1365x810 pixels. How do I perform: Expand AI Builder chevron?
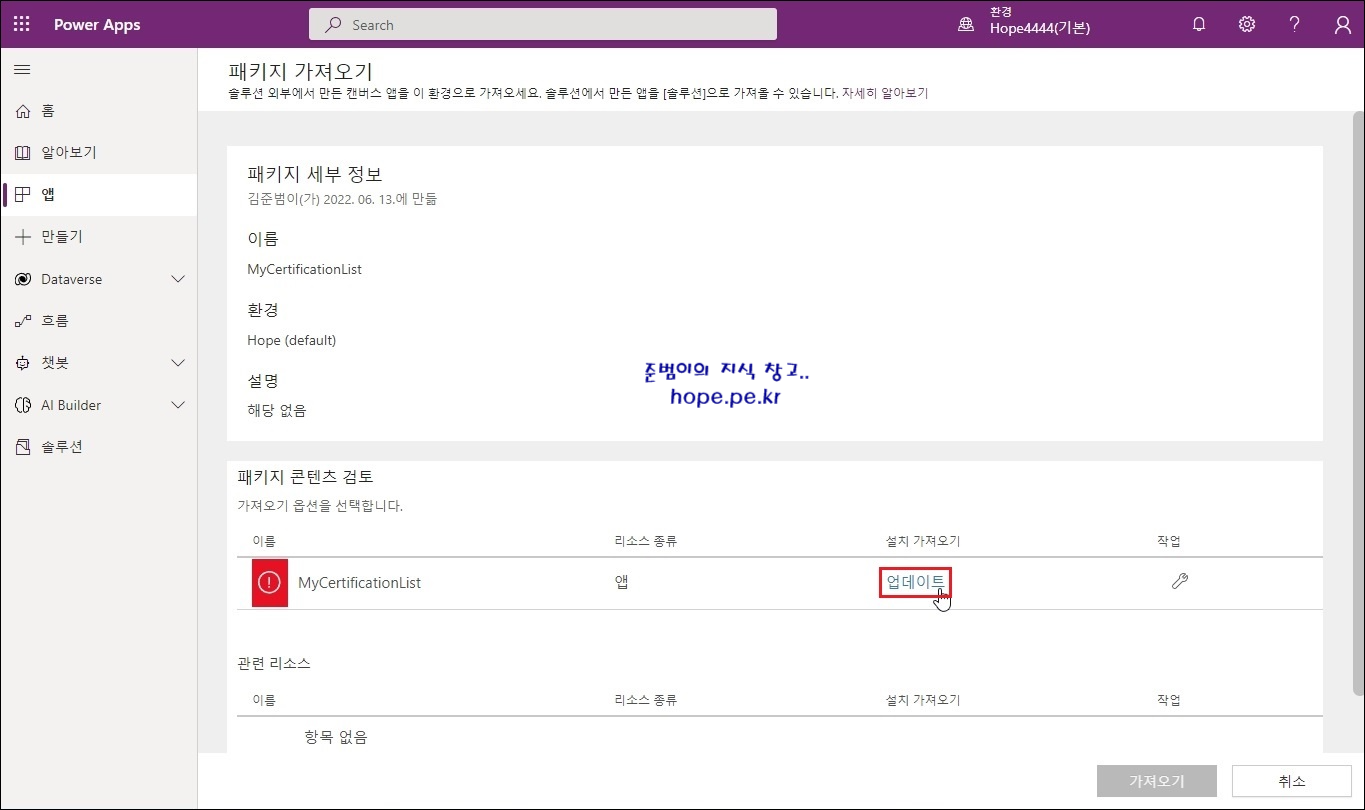[x=178, y=405]
